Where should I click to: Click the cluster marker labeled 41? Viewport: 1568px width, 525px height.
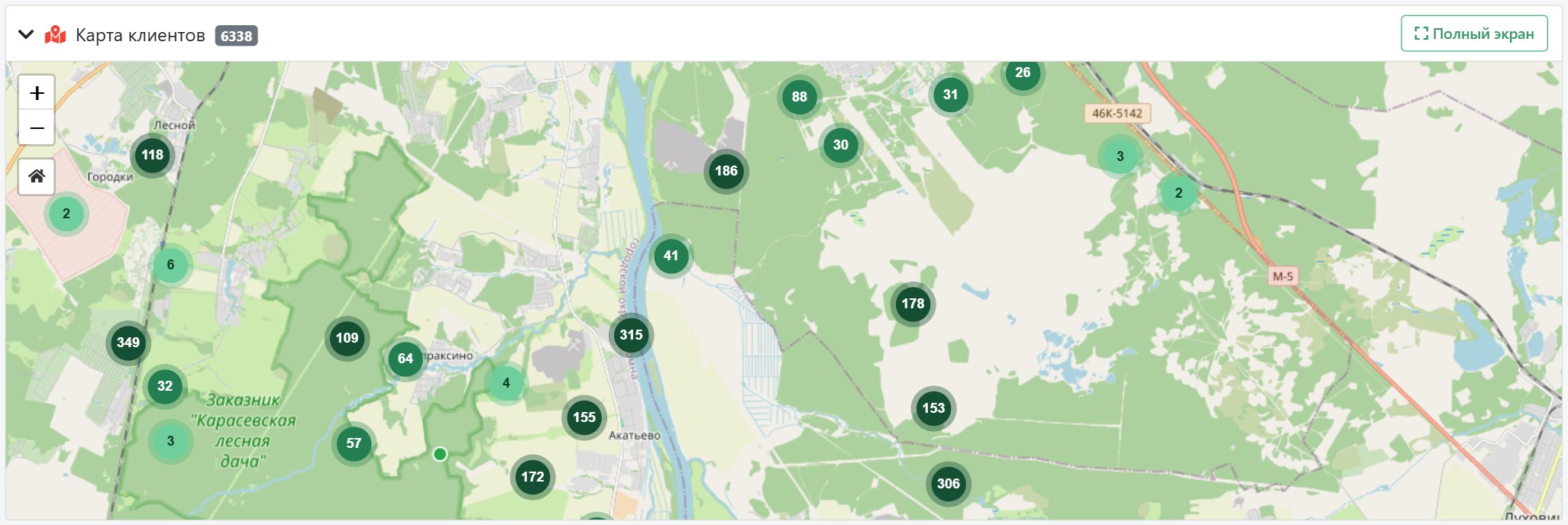(671, 256)
